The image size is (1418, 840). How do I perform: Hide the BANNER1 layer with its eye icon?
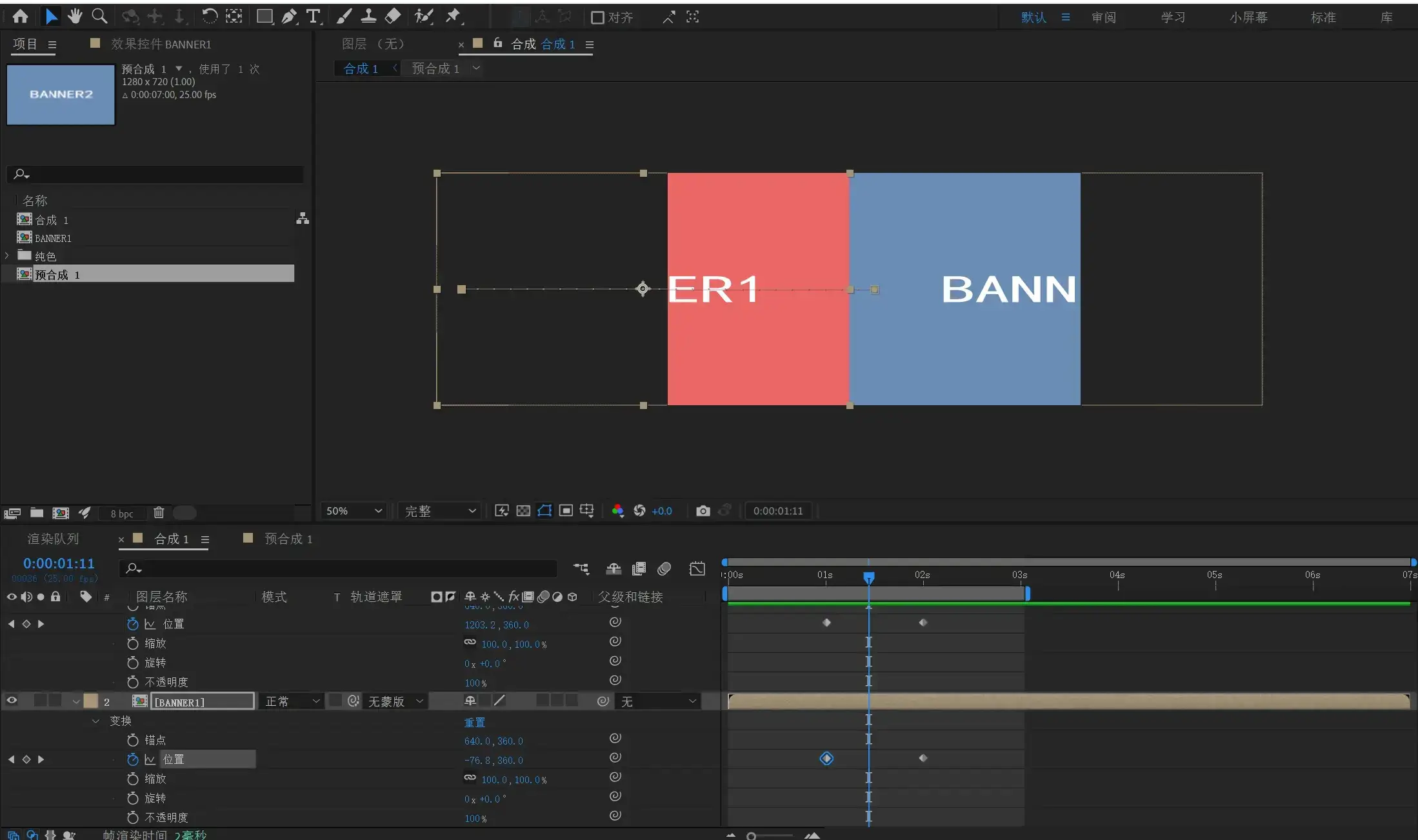[x=12, y=701]
